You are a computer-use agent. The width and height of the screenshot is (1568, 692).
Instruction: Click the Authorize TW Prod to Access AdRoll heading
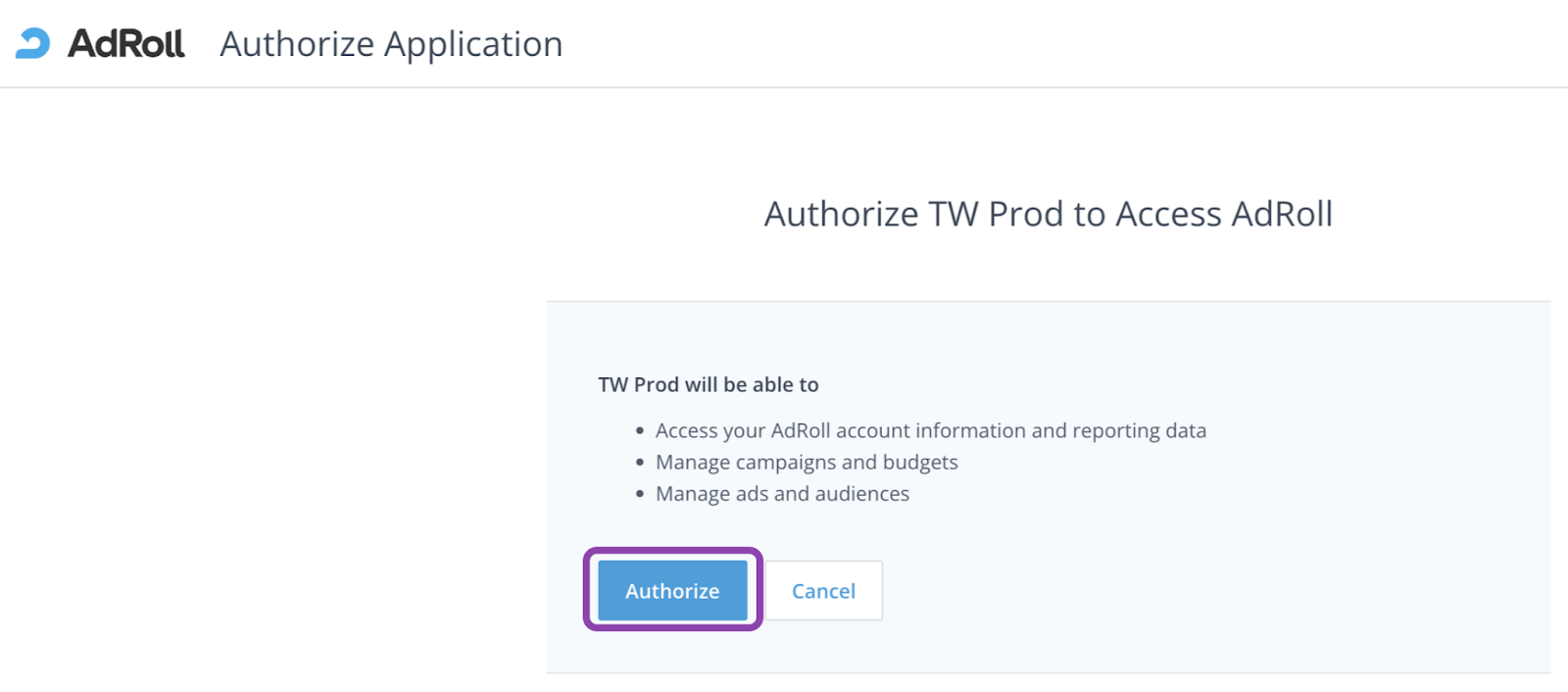[x=1049, y=214]
